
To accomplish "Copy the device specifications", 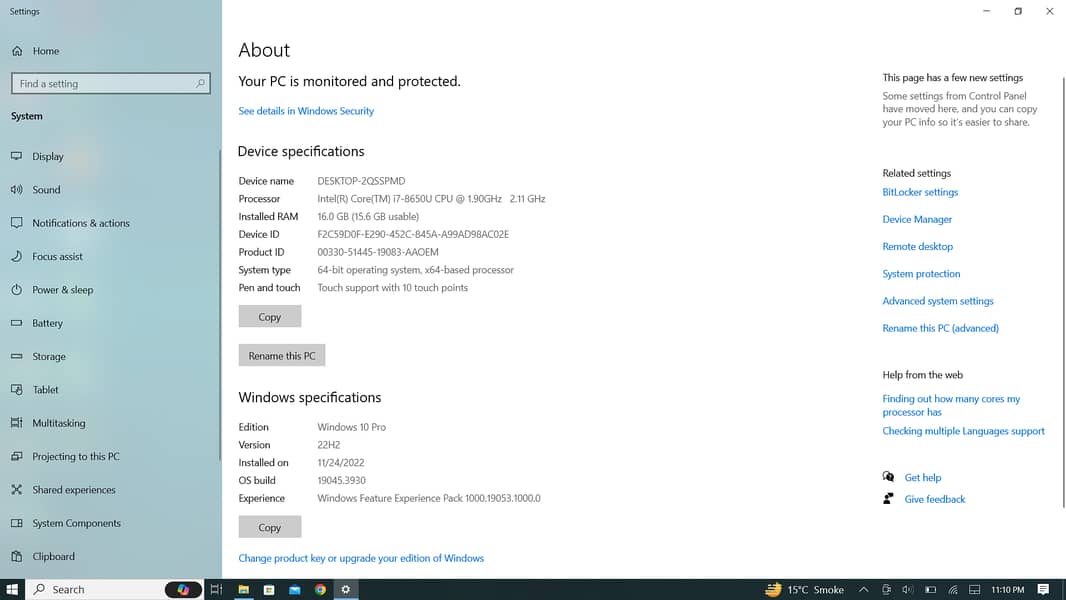I will pyautogui.click(x=270, y=317).
